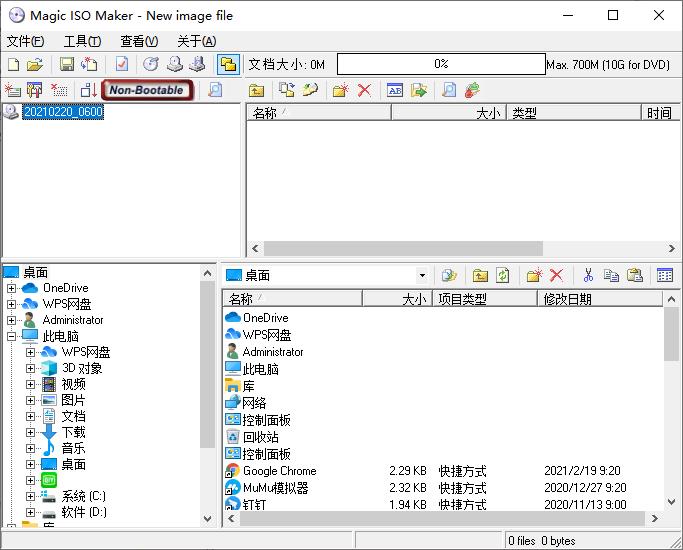Click the extract files green arrow icon
The height and width of the screenshot is (550, 683).
(x=419, y=90)
